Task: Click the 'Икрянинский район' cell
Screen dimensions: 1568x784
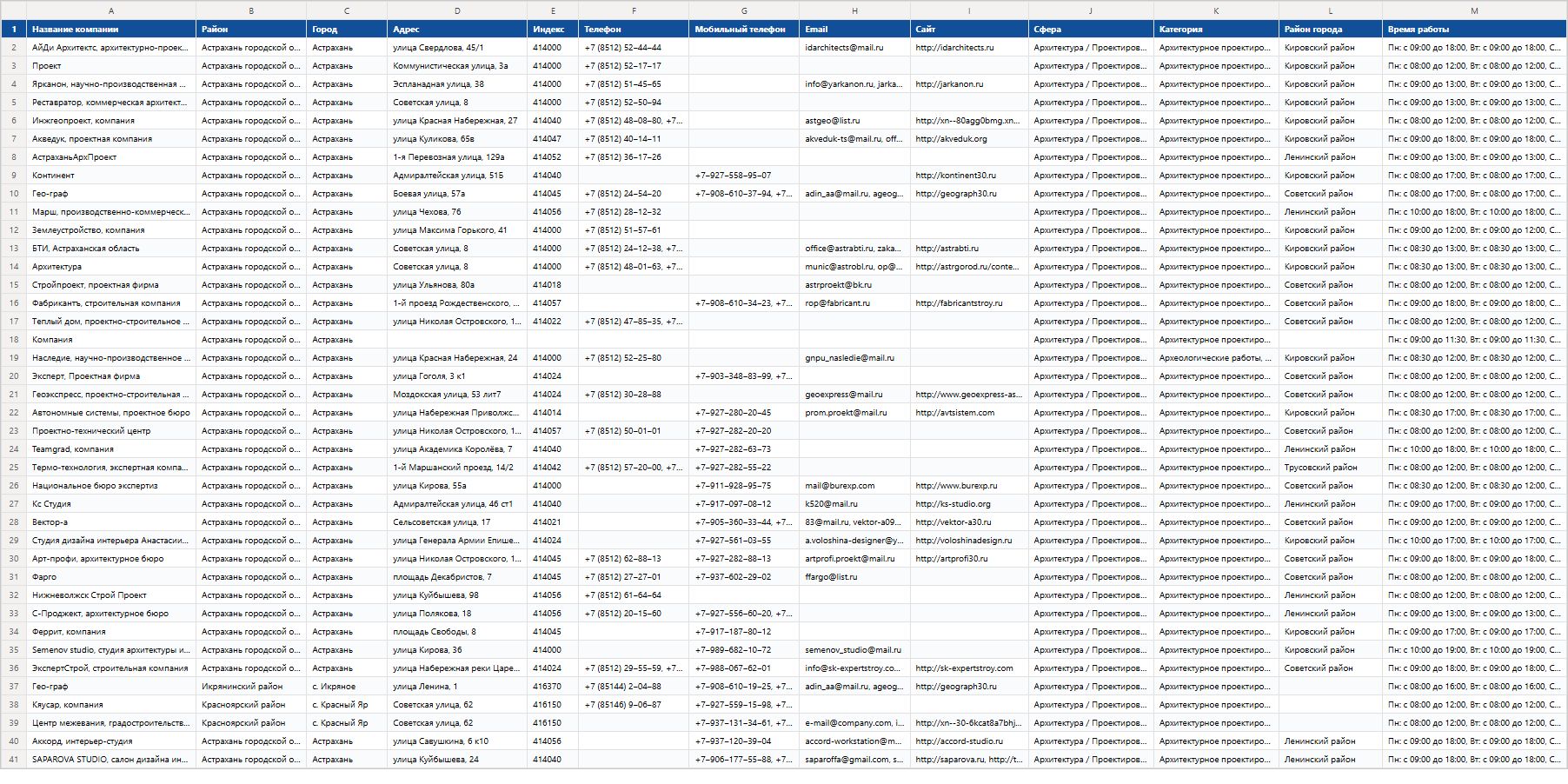Action: click(x=251, y=687)
